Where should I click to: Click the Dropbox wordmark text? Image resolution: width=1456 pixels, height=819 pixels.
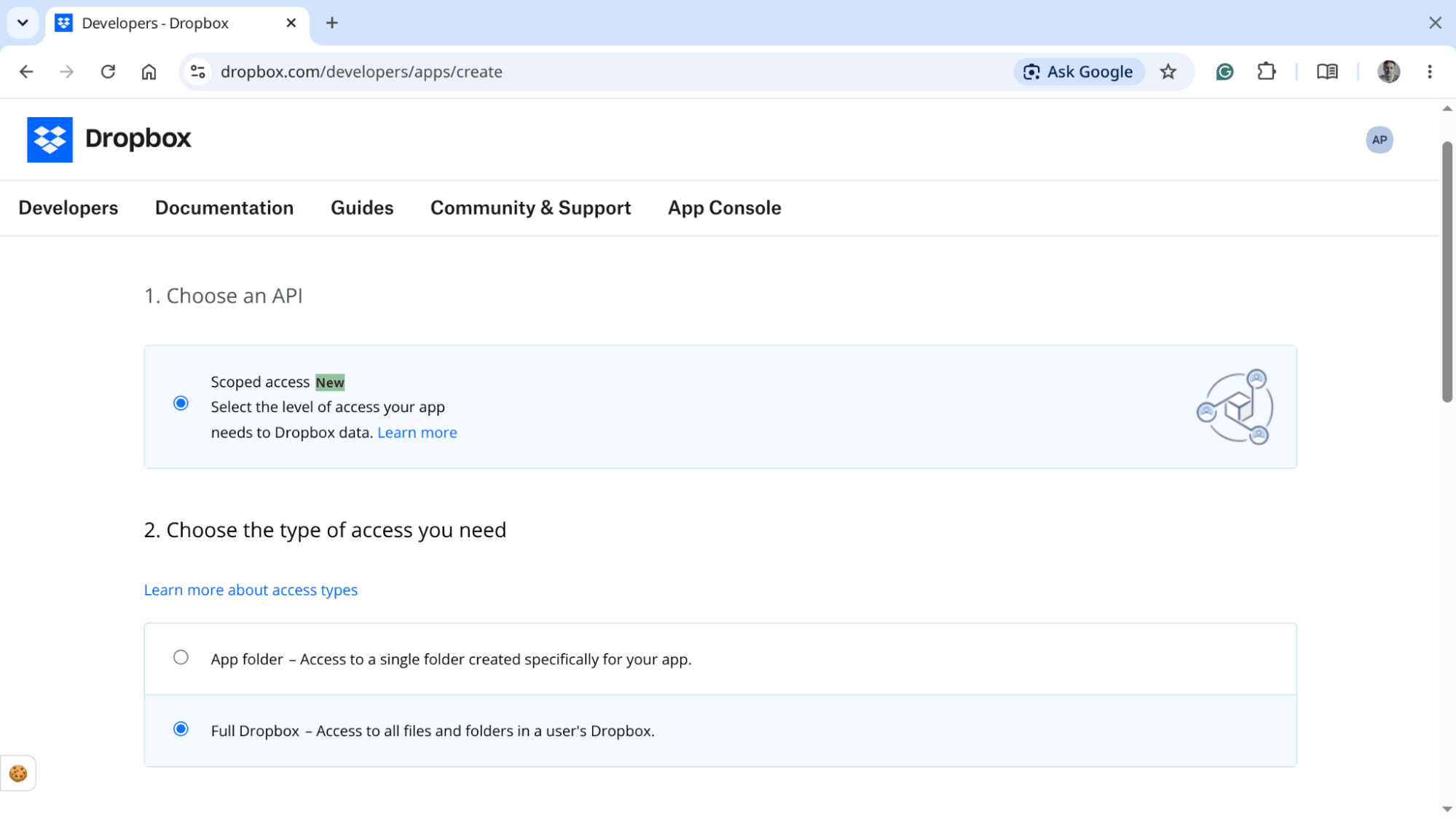point(138,138)
